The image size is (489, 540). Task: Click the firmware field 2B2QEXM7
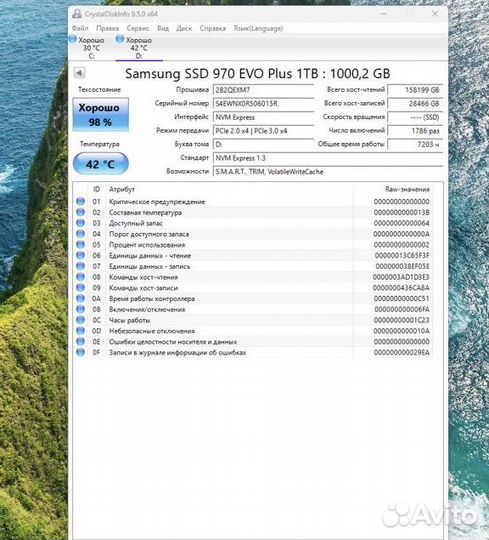[x=263, y=90]
